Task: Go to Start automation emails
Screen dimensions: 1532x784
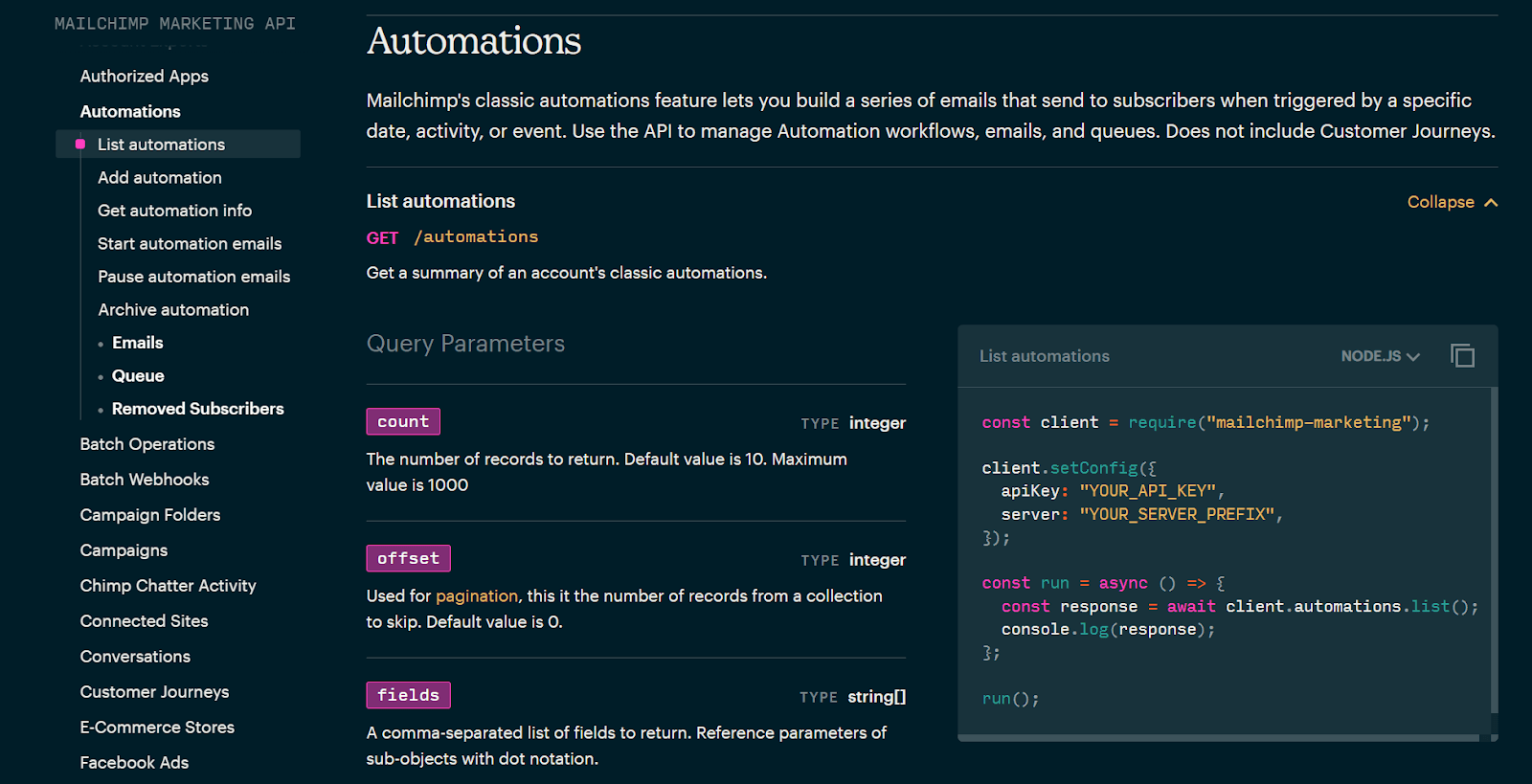Action: [x=190, y=243]
